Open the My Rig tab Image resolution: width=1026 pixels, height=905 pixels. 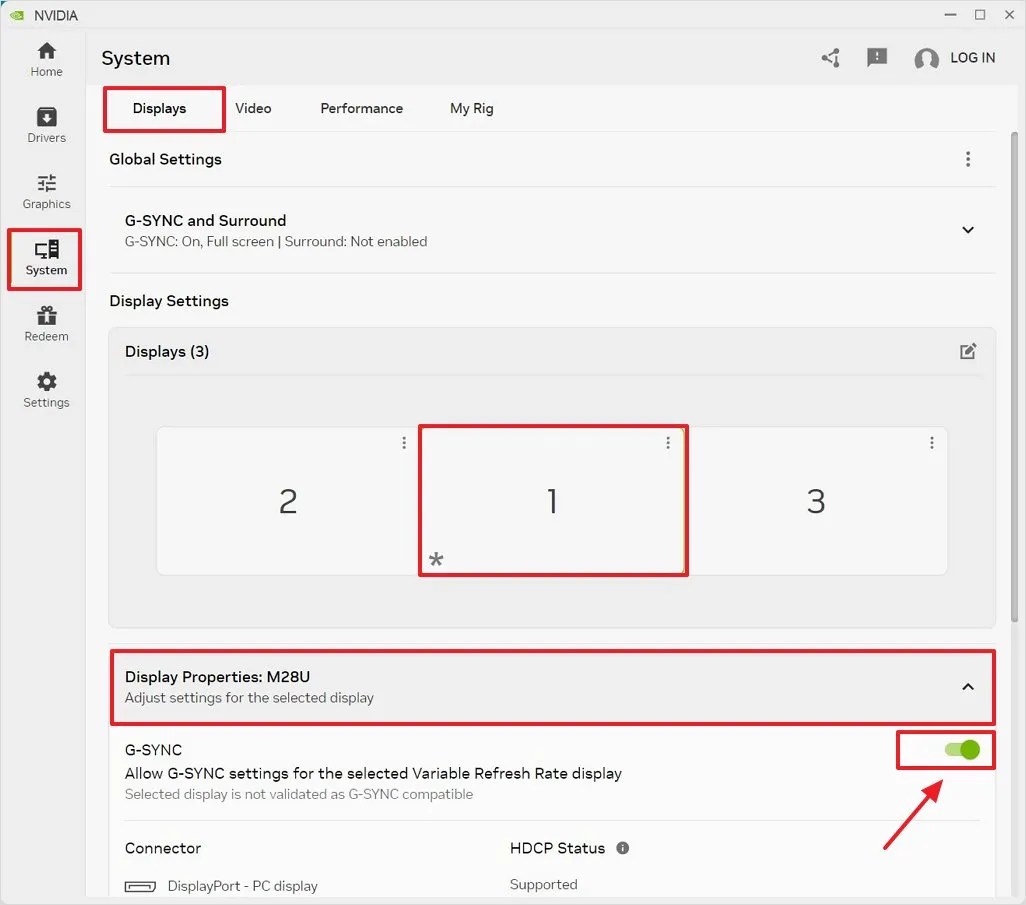coord(471,108)
